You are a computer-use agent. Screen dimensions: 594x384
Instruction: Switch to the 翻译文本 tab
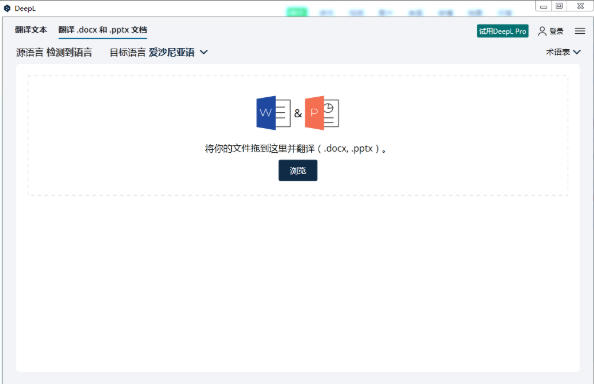[x=31, y=30]
